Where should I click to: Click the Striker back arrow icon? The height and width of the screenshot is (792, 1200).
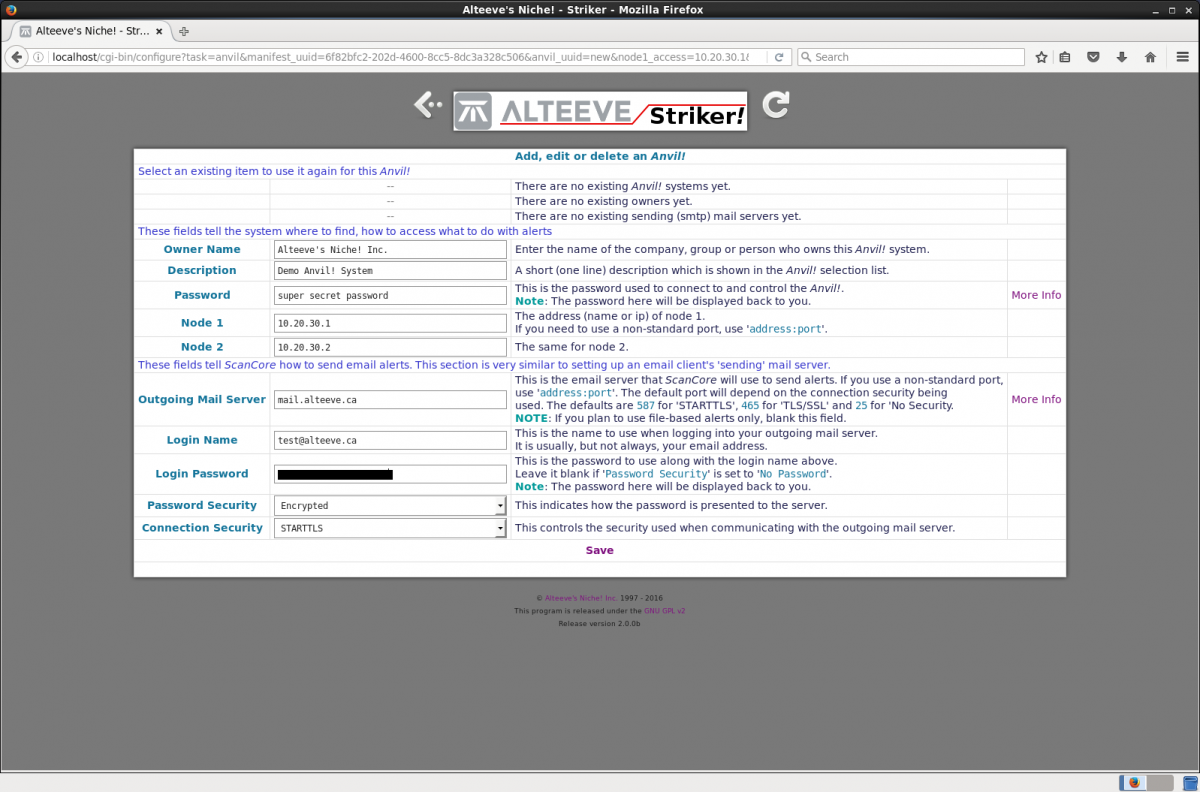tap(428, 105)
